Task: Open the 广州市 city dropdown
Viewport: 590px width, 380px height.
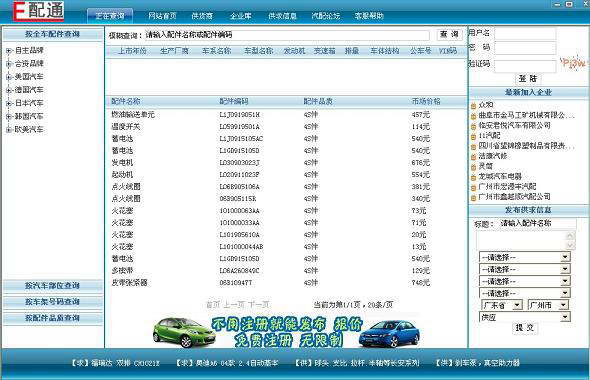Action: (x=548, y=305)
